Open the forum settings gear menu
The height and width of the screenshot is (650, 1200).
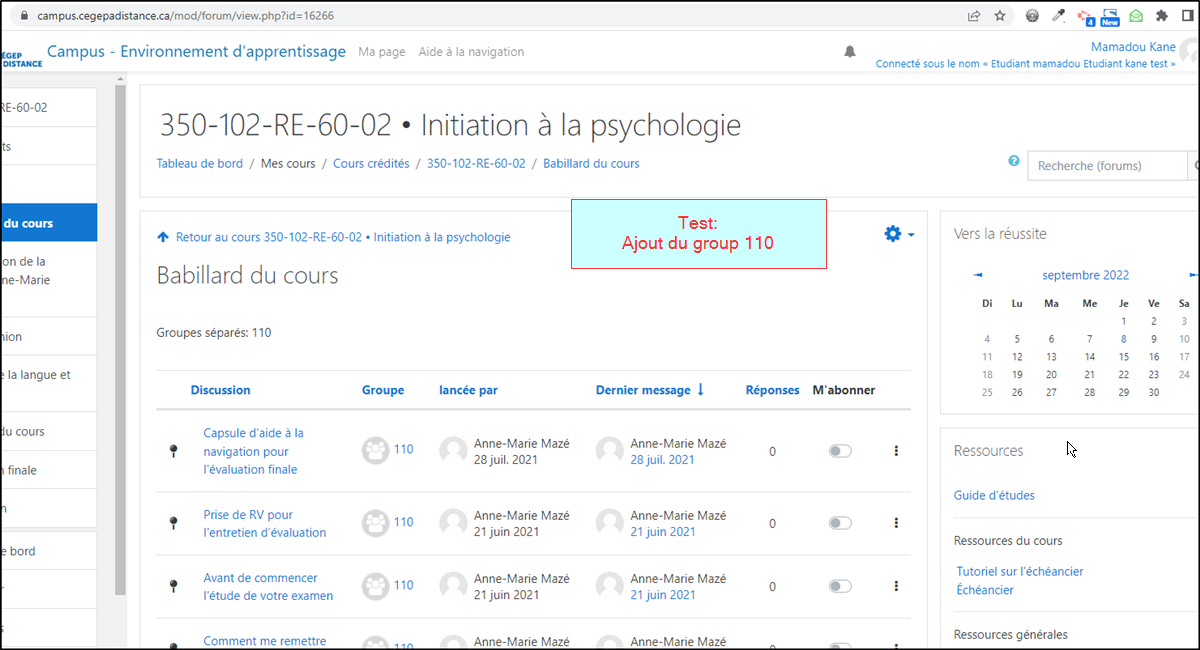click(x=898, y=234)
